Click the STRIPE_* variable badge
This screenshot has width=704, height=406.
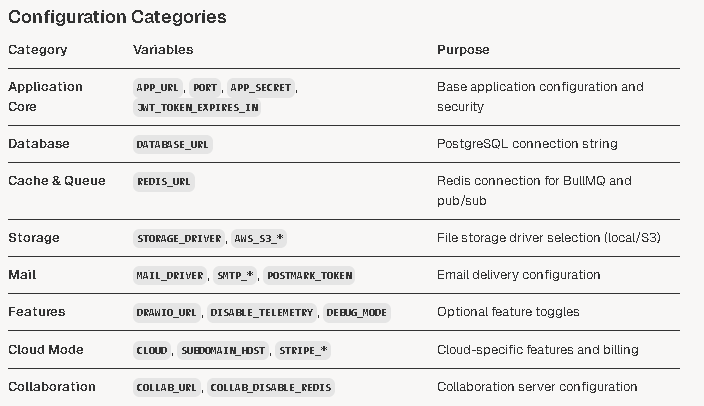(303, 350)
